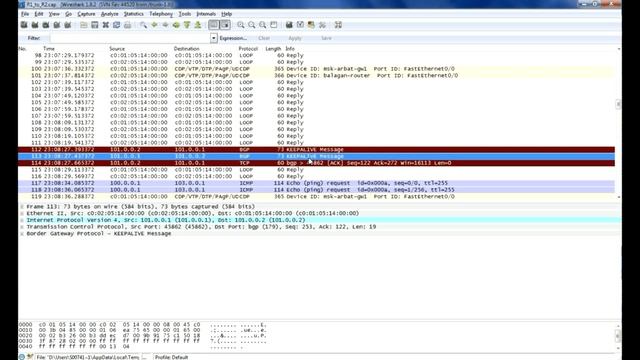Reset zoom to normal size
This screenshot has width=640, height=360.
pos(263,25)
